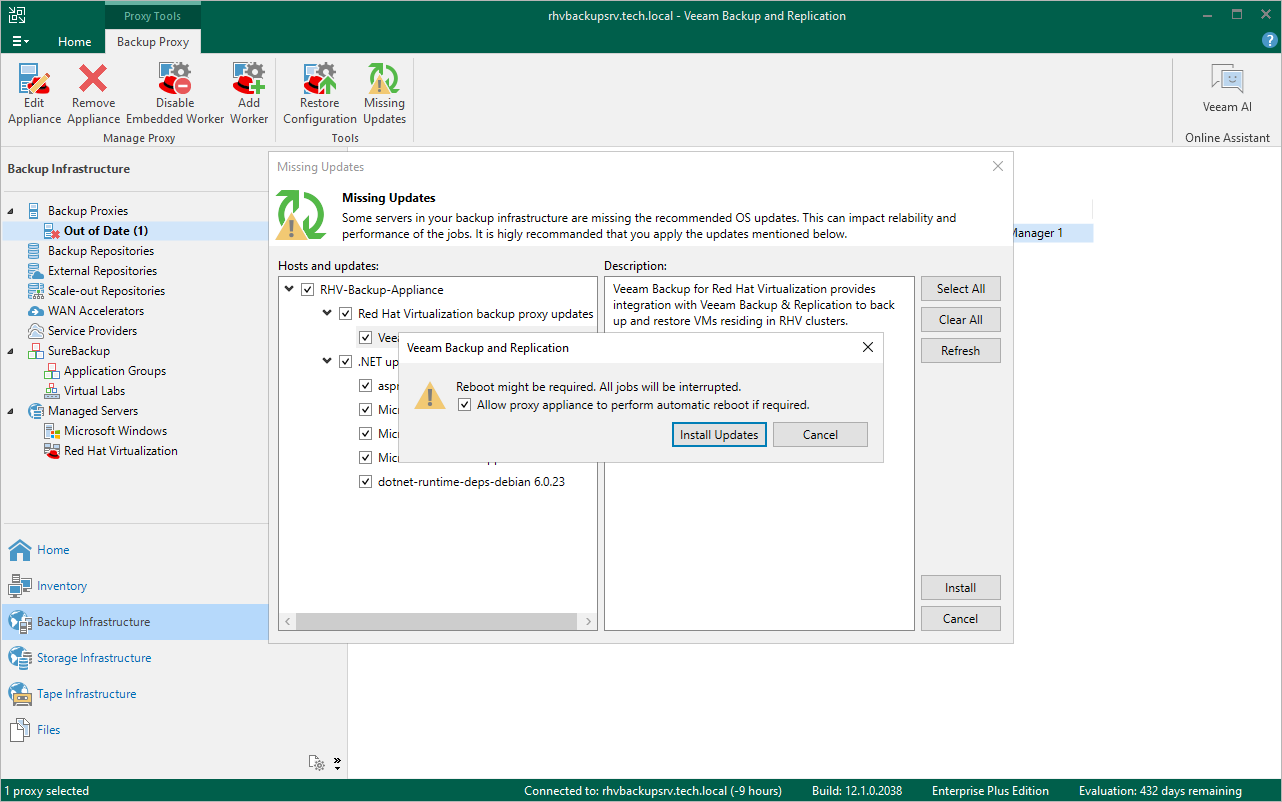Toggle the checkbox for the 'Vee' update
The height and width of the screenshot is (802, 1282).
point(365,338)
